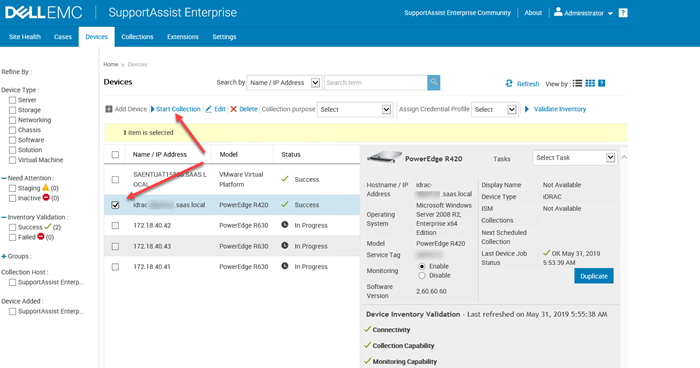Image resolution: width=700 pixels, height=368 pixels.
Task: Check the SAENTUAT VMware row checkbox
Action: coord(115,180)
